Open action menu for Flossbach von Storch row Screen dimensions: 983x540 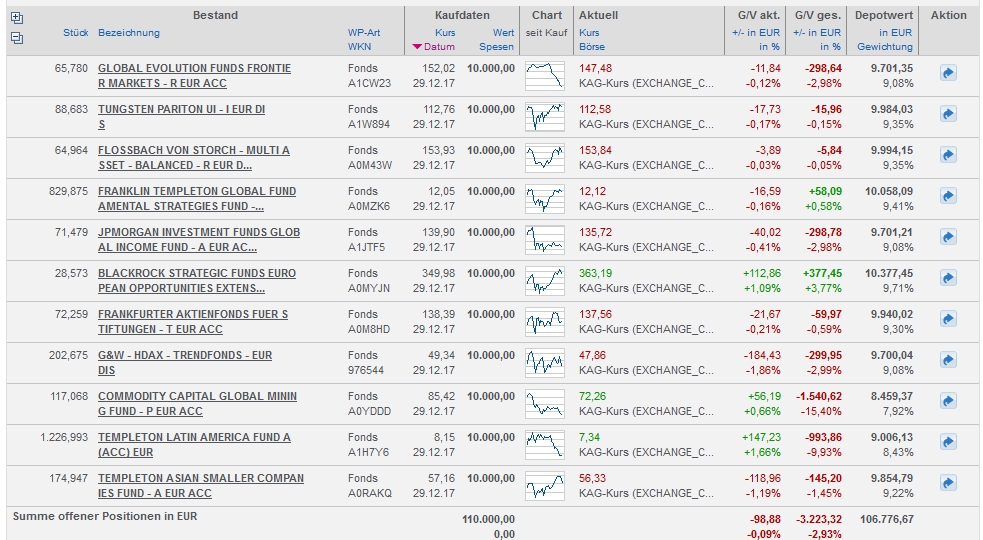[948, 155]
